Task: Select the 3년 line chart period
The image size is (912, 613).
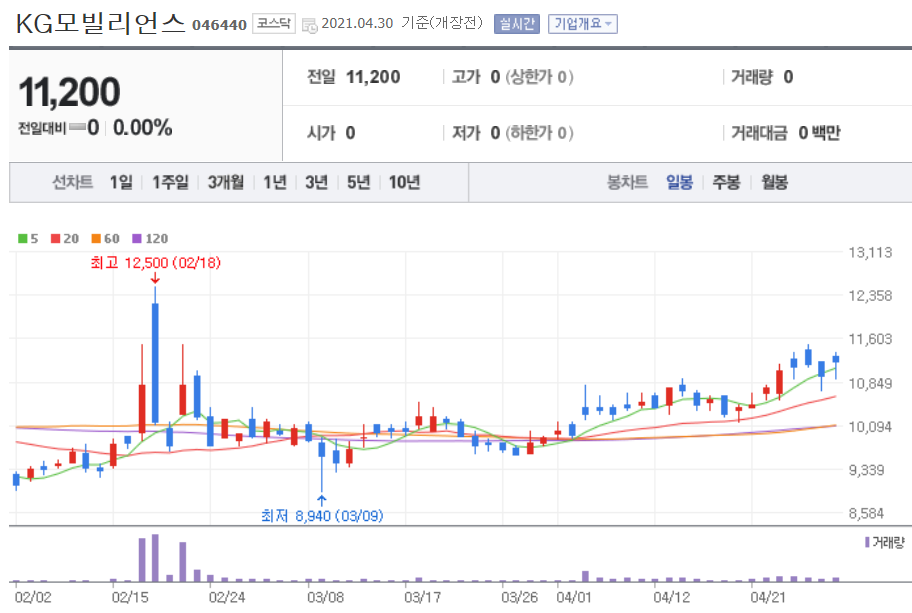Action: click(317, 183)
